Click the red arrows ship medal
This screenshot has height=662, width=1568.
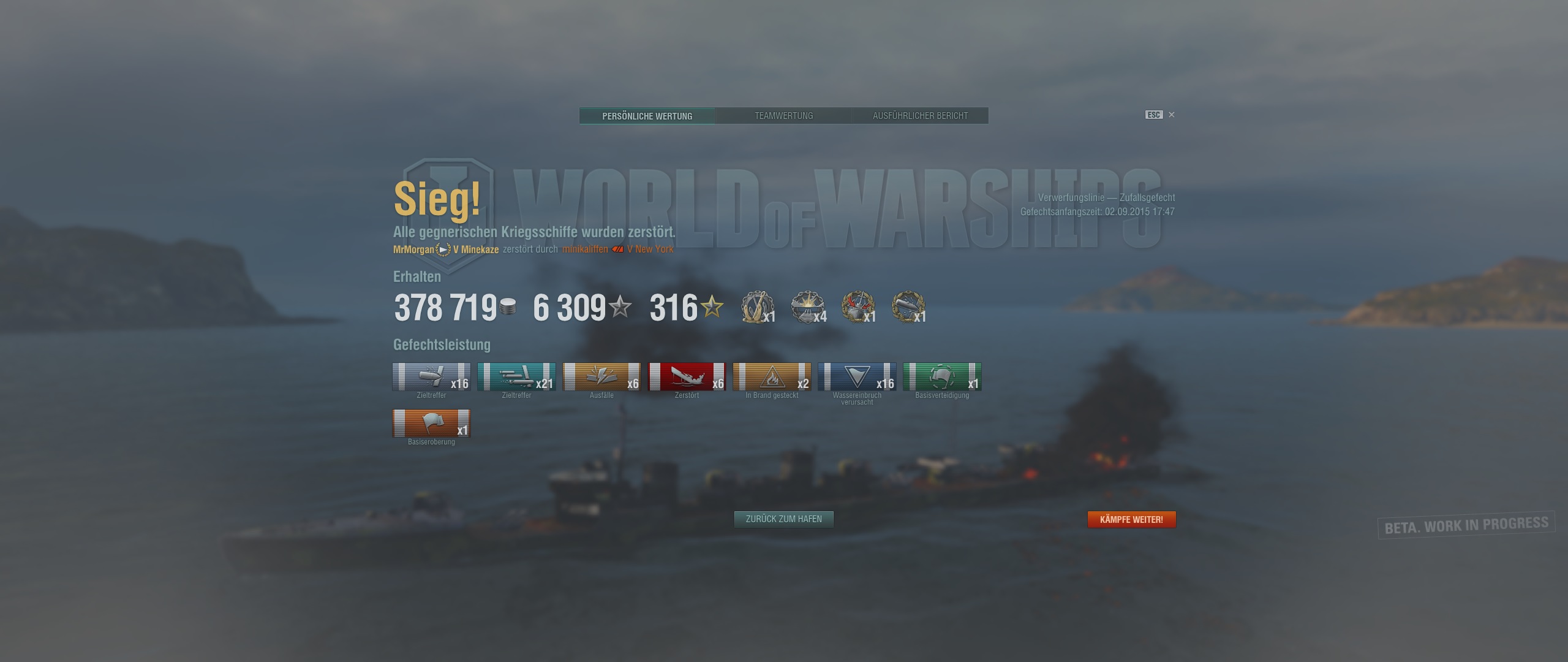coord(858,307)
